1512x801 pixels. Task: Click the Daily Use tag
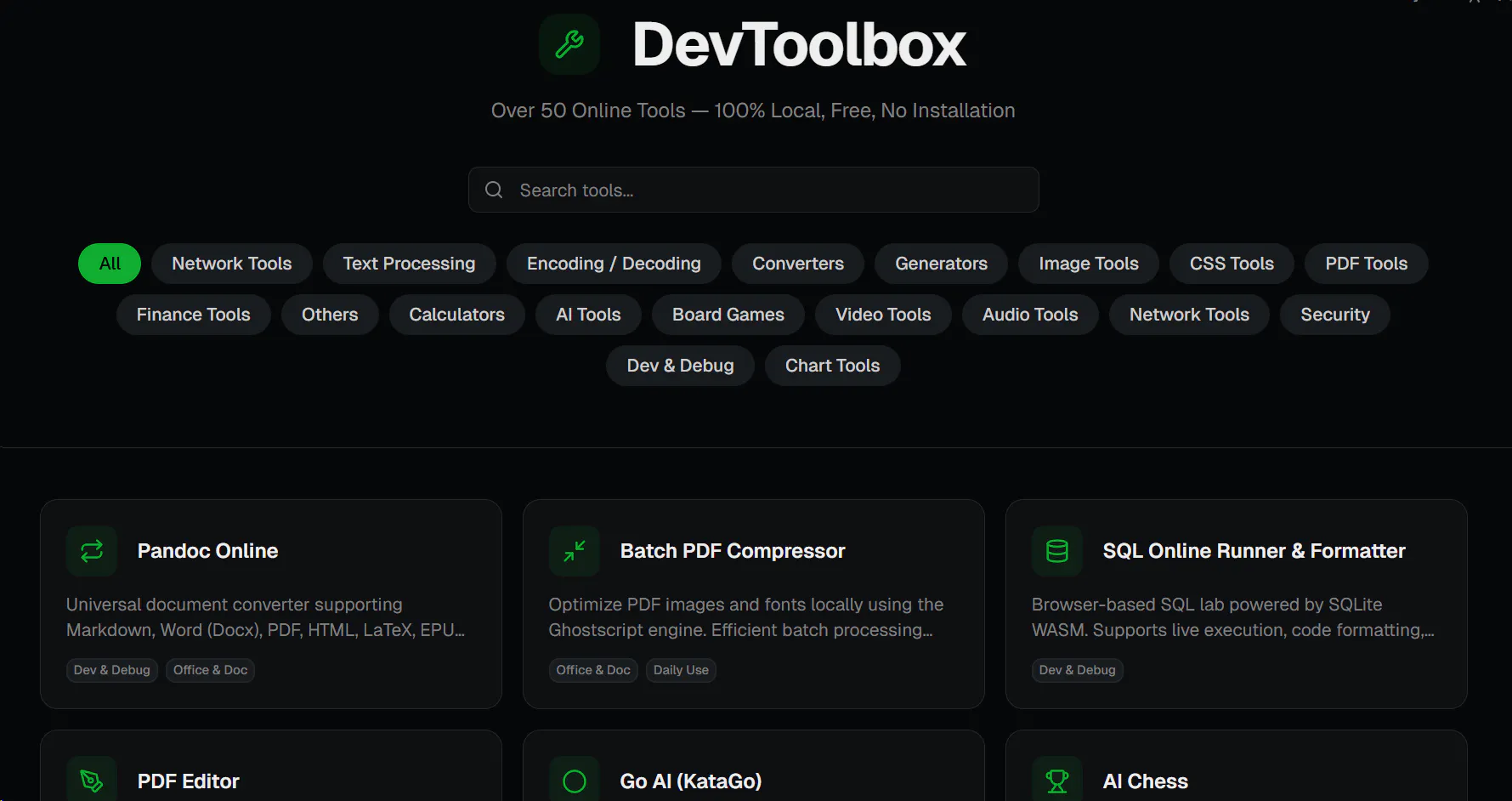click(681, 670)
